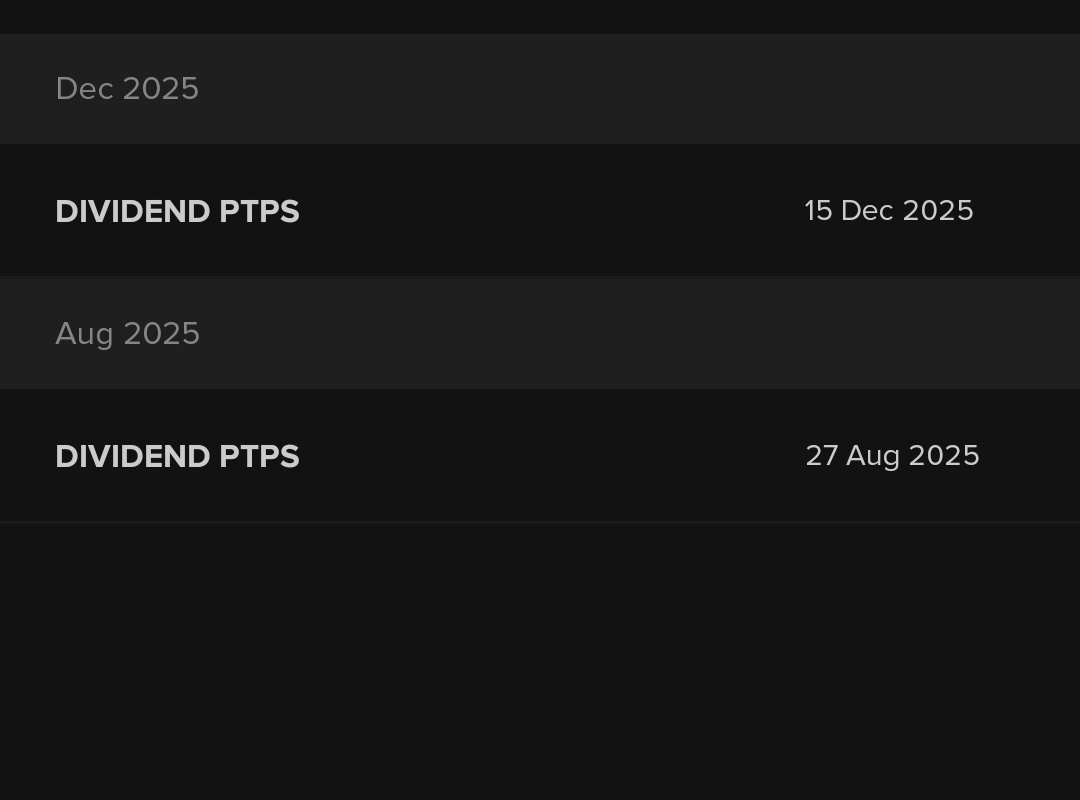Tap the "Dec 2025" month label text

coord(127,89)
